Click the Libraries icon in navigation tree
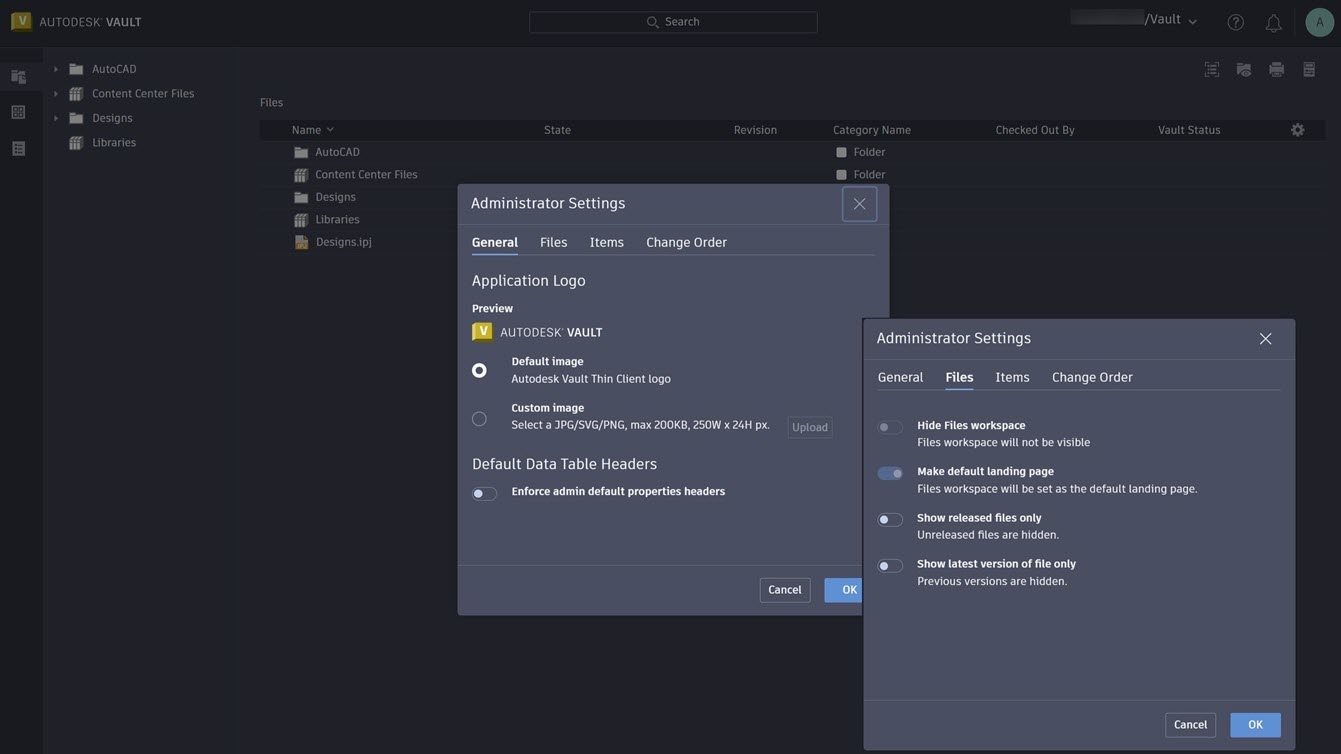The image size is (1341, 754). click(76, 142)
